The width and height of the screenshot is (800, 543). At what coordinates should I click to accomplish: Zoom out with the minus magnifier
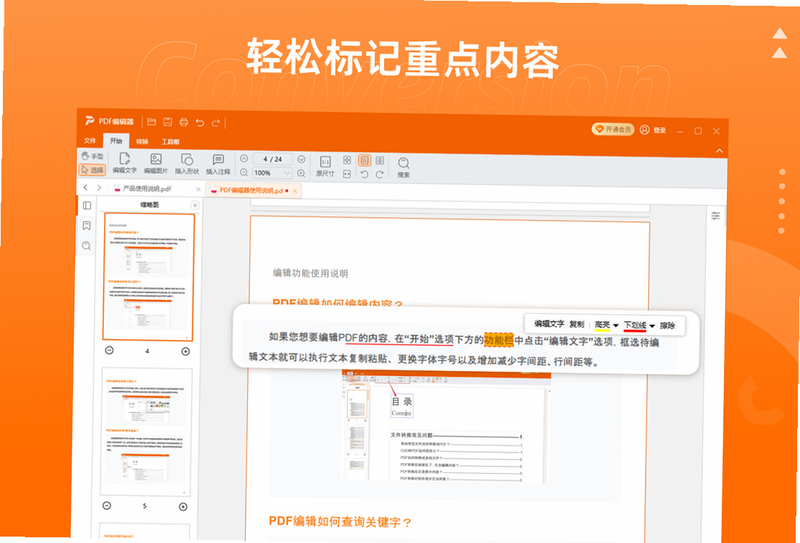(x=244, y=172)
